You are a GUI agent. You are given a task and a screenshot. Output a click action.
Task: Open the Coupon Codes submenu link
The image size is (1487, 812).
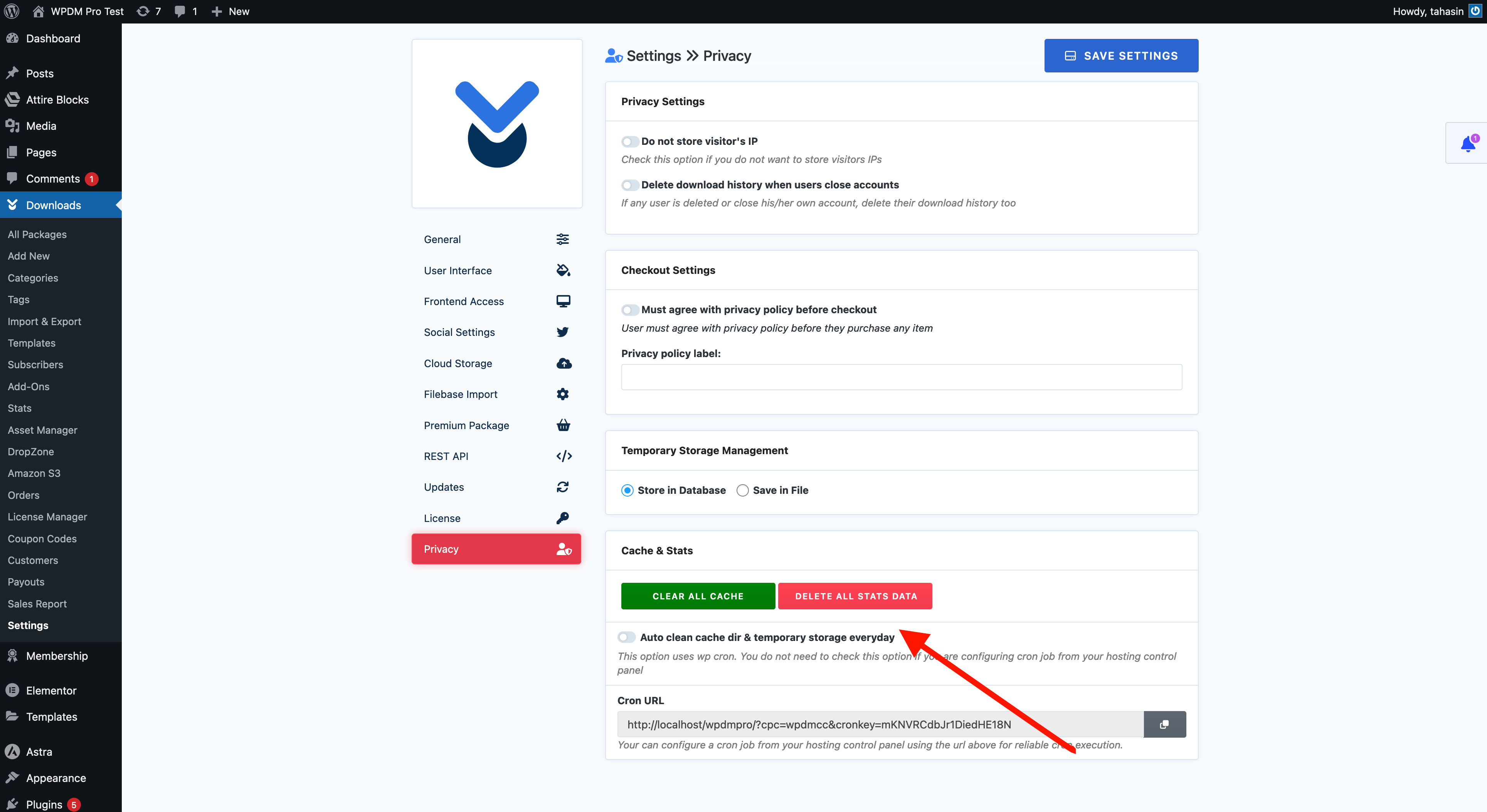pyautogui.click(x=42, y=539)
